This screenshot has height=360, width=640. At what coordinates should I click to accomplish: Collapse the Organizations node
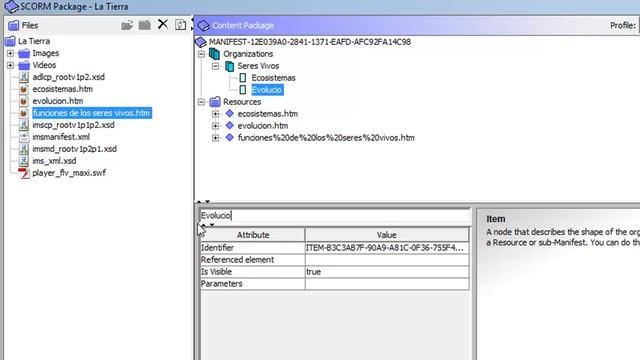click(x=201, y=54)
